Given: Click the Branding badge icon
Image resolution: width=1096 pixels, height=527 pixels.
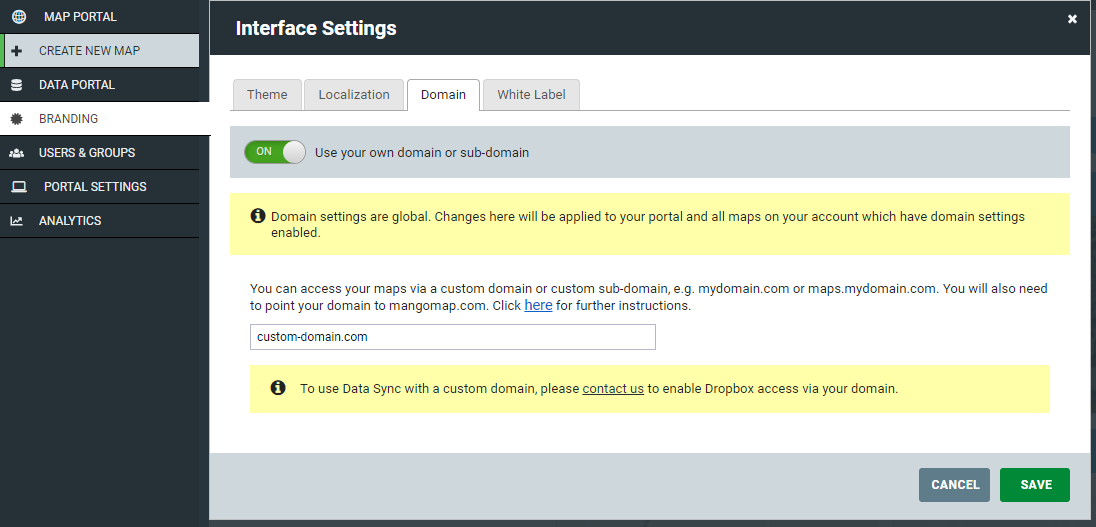Looking at the screenshot, I should [x=17, y=119].
